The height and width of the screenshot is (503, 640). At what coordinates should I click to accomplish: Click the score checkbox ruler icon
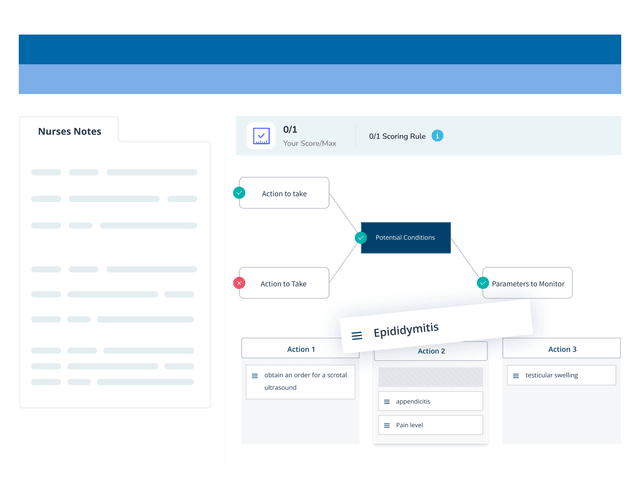pyautogui.click(x=261, y=136)
